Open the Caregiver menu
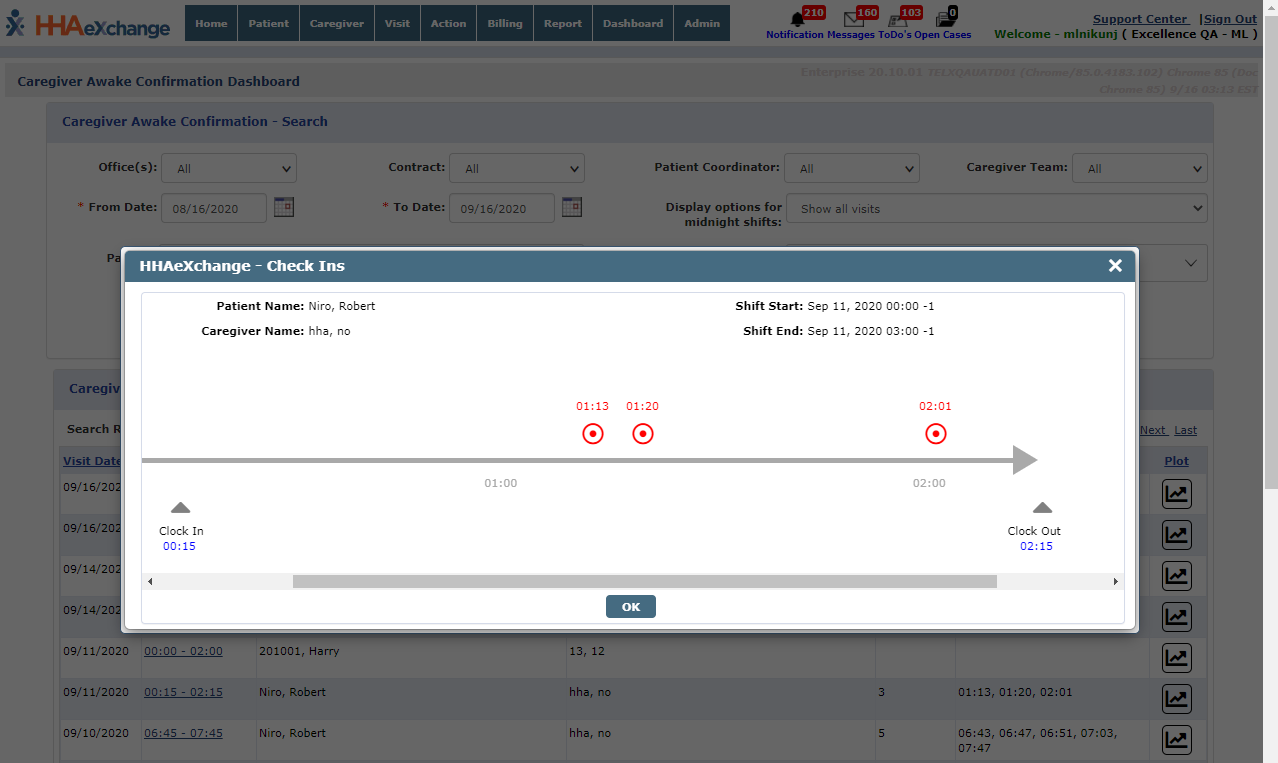Screen dimensions: 1278x763 [337, 23]
